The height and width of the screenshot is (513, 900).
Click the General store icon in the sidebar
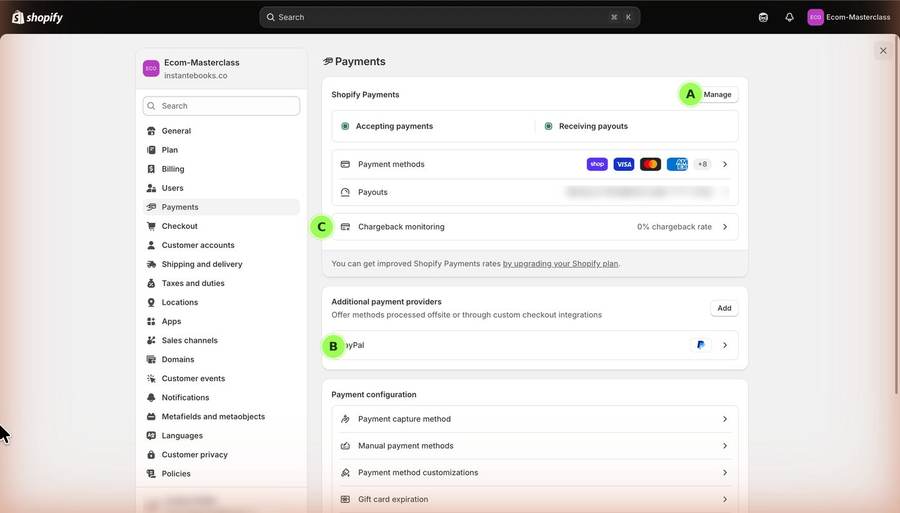pyautogui.click(x=151, y=131)
